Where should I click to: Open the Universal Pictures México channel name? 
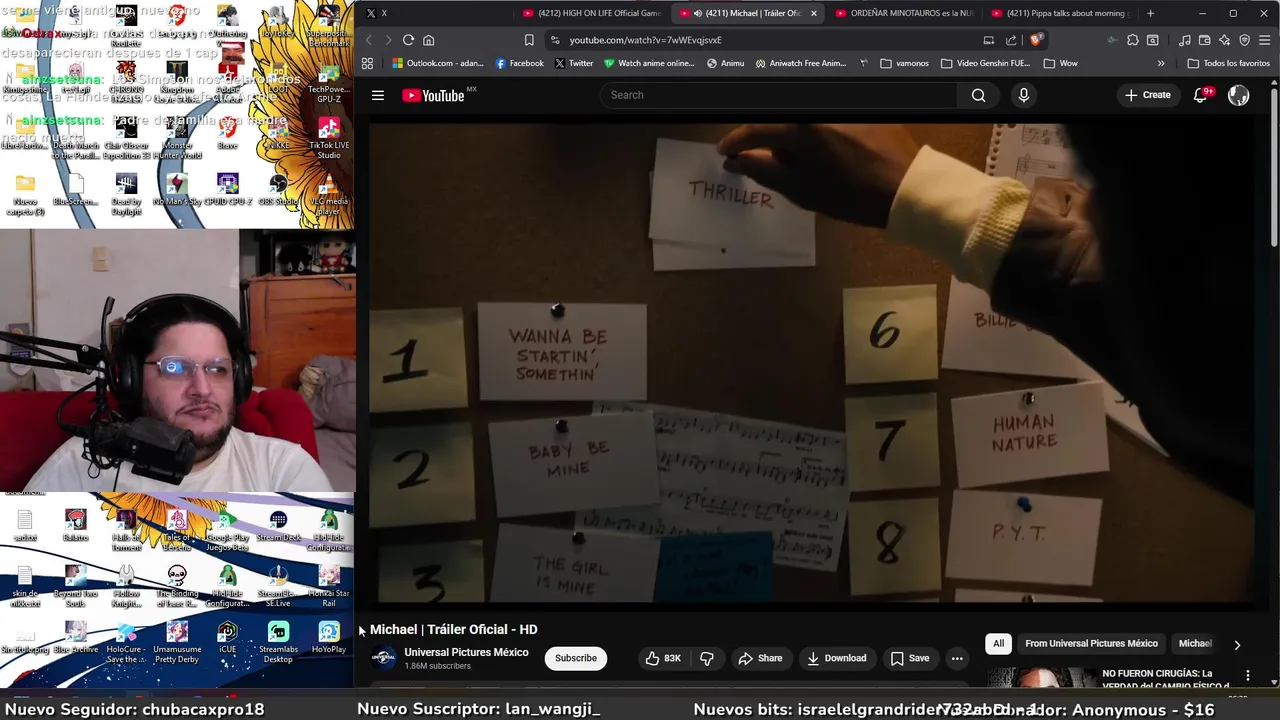click(466, 652)
